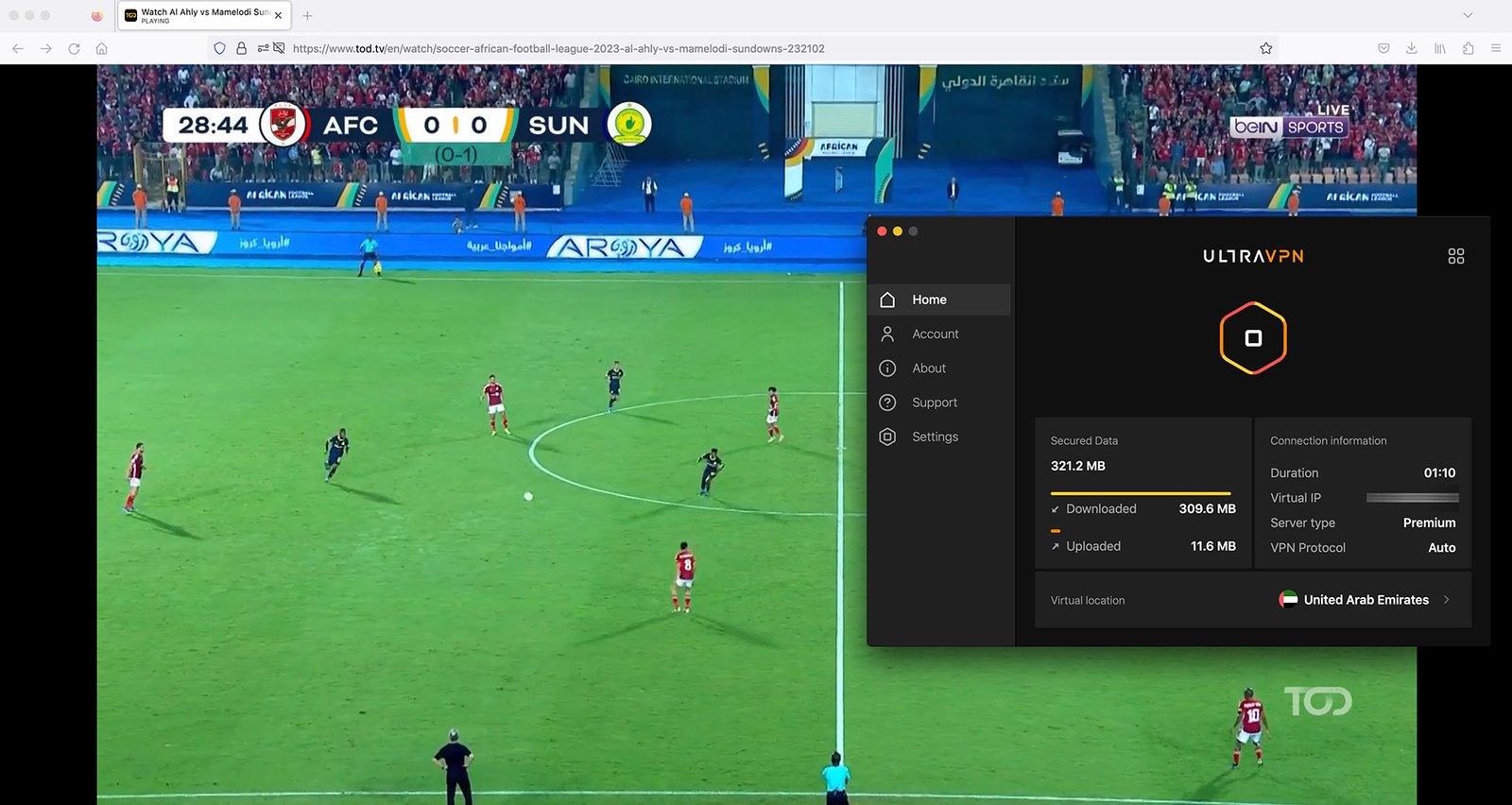1512x805 pixels.
Task: Open the library bookmarks icon
Action: 1439,48
